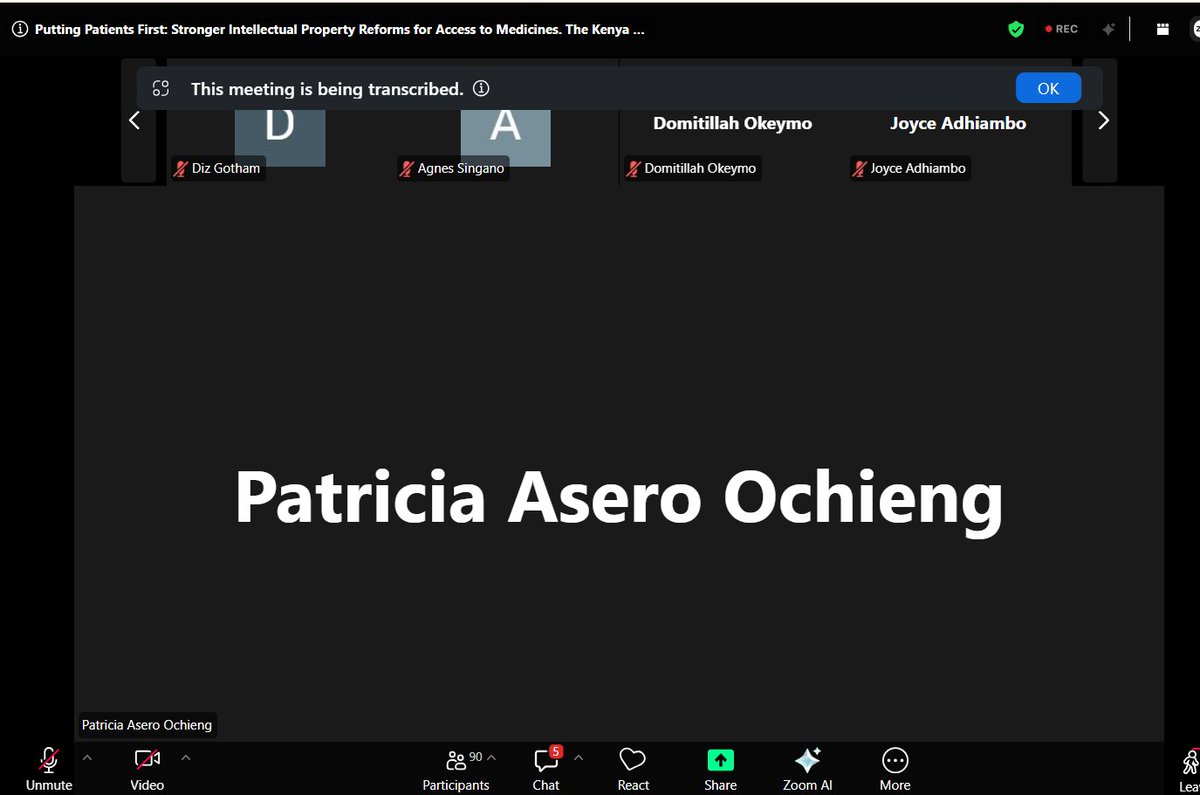Expand the caret beside Chat
Screen dimensions: 1200x795
coord(578,758)
